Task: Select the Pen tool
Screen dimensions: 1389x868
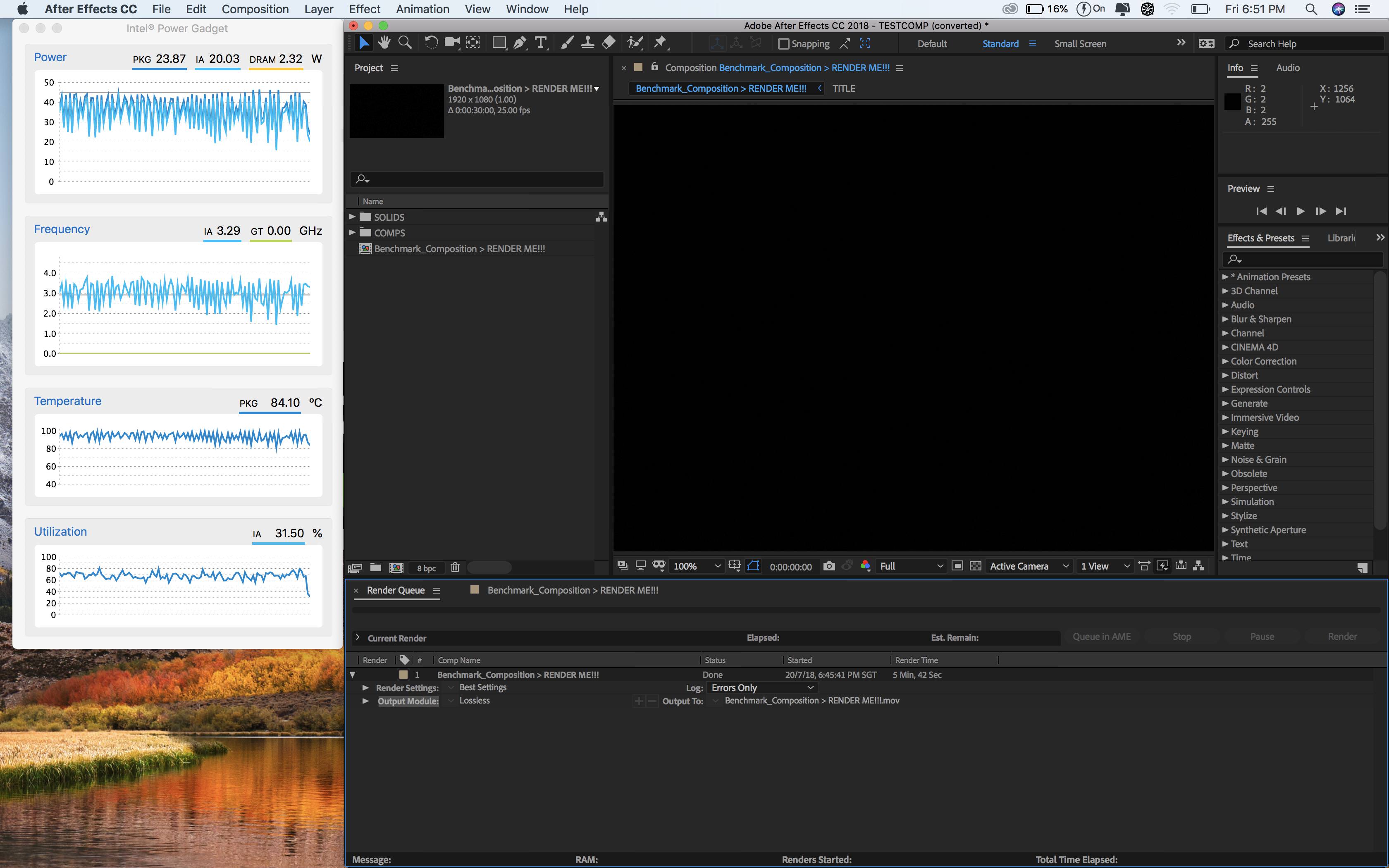Action: [520, 43]
